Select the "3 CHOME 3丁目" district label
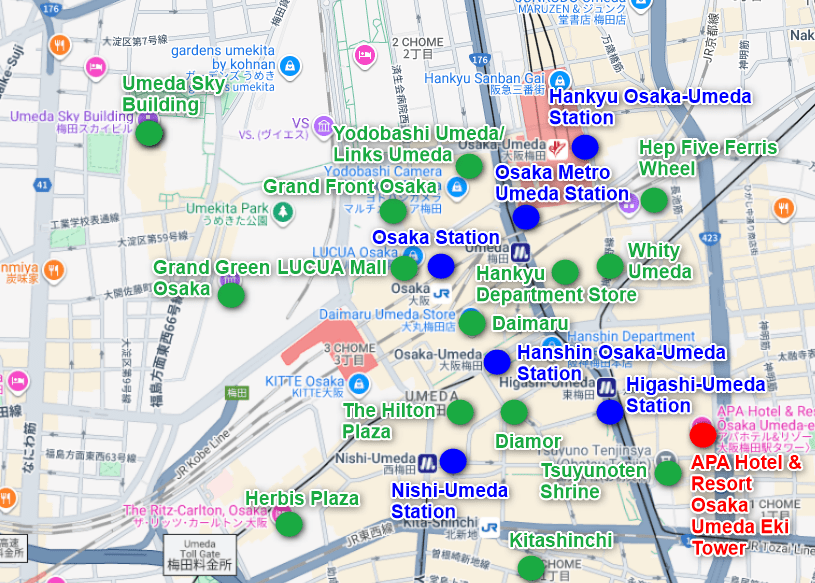The height and width of the screenshot is (583, 815). click(x=350, y=353)
